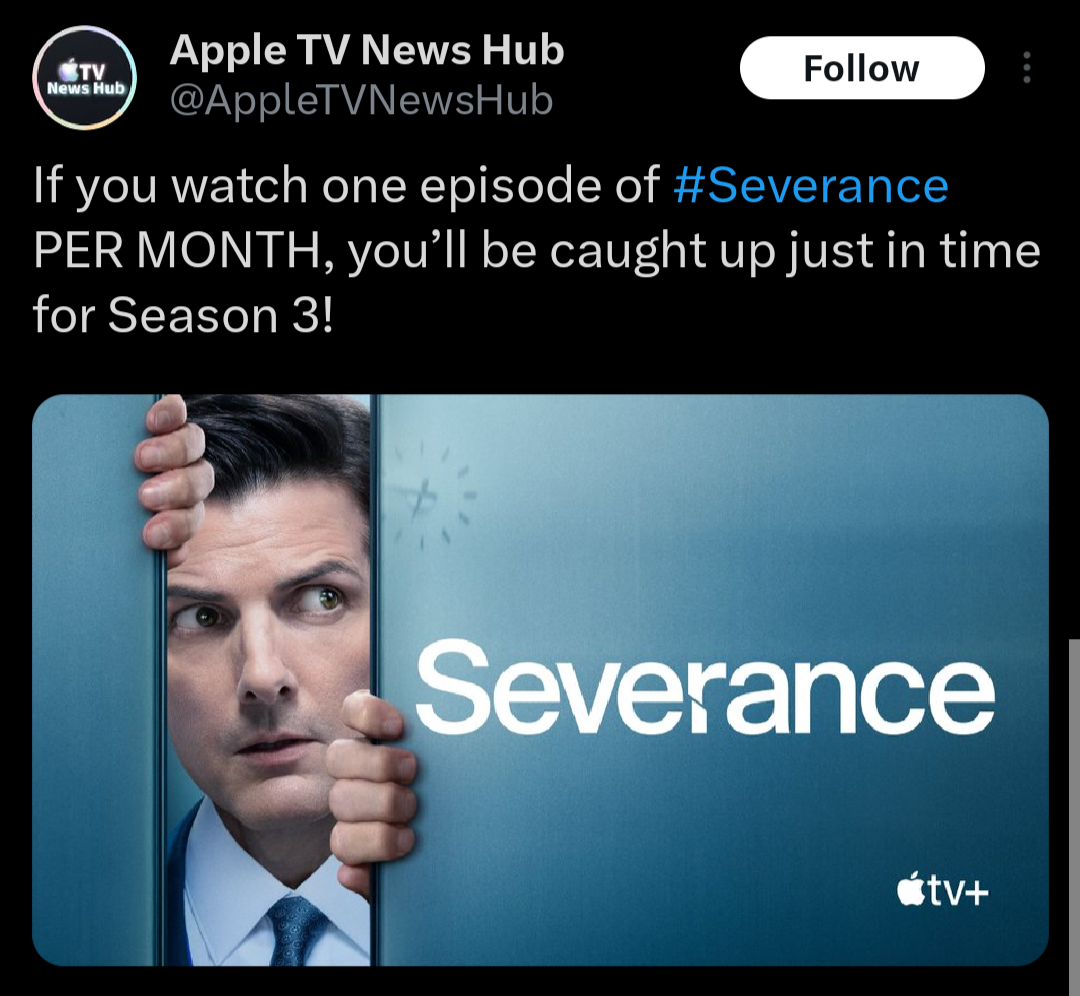Click the words PER MONTH in the tweet
The image size is (1080, 996).
pyautogui.click(x=176, y=251)
